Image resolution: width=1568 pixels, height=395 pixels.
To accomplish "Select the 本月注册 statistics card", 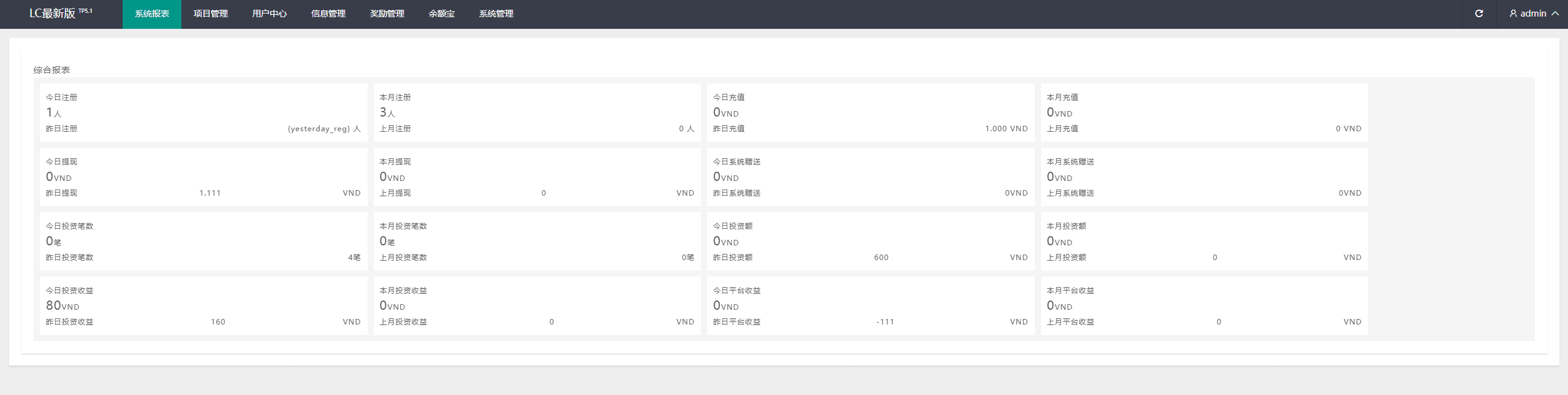I will pos(537,113).
